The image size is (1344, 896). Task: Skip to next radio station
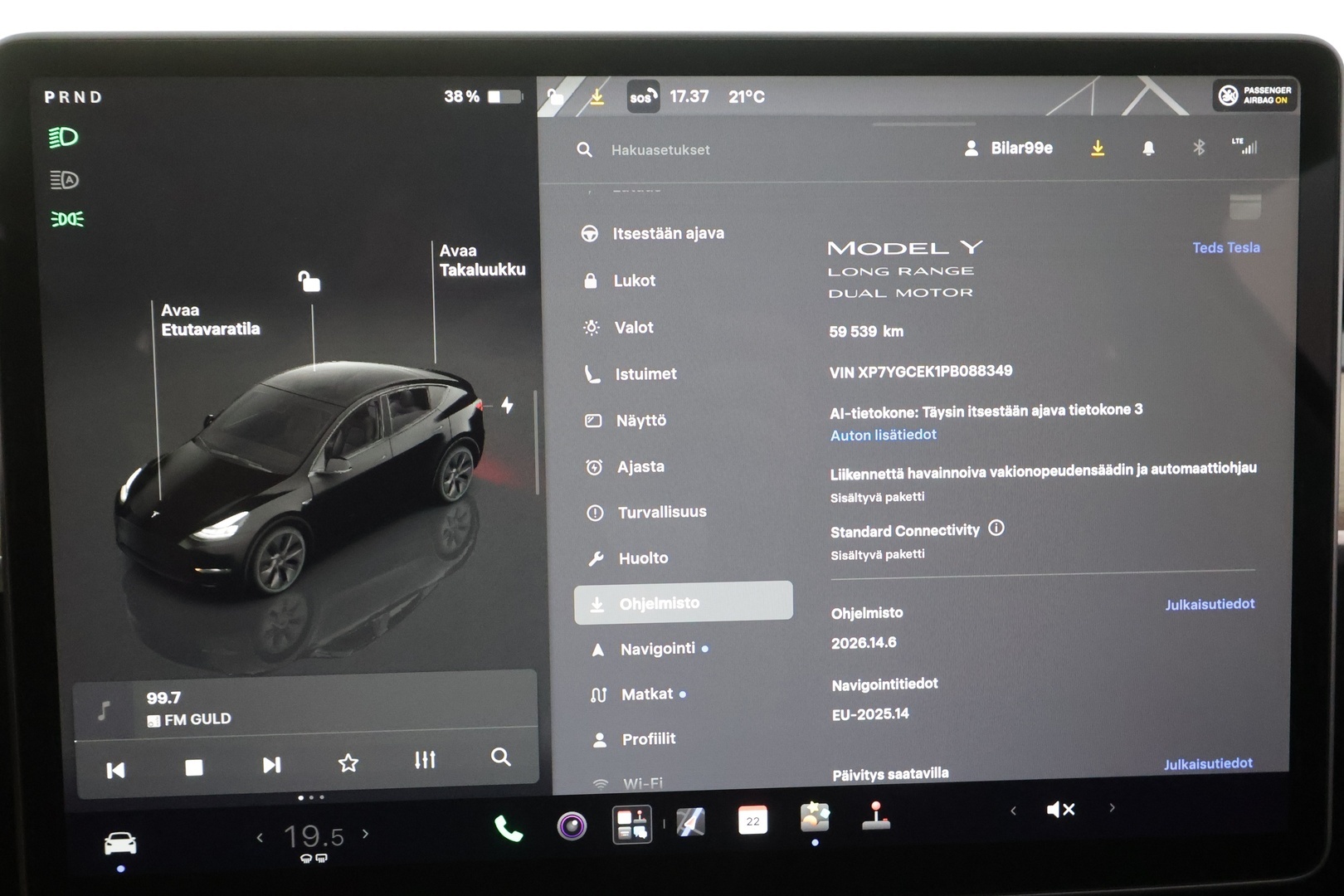pos(271,765)
